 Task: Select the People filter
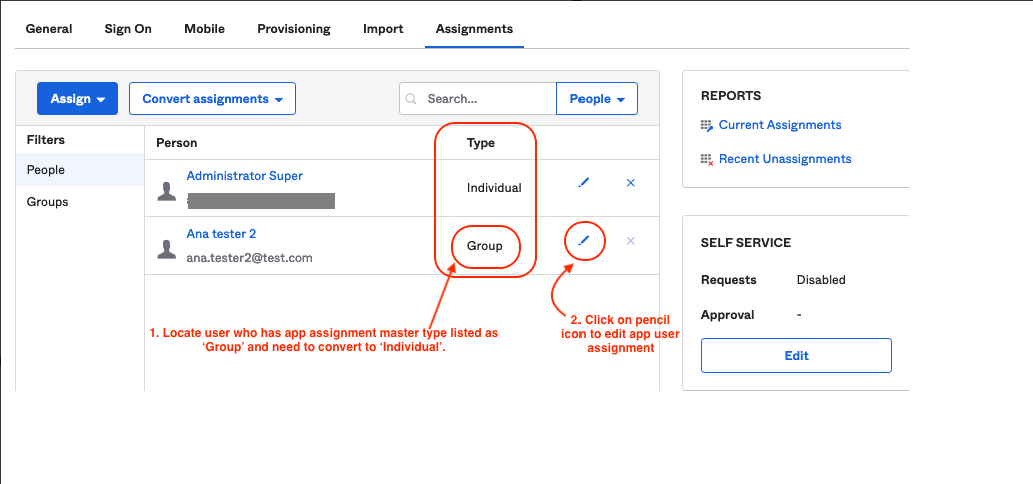pyautogui.click(x=80, y=170)
